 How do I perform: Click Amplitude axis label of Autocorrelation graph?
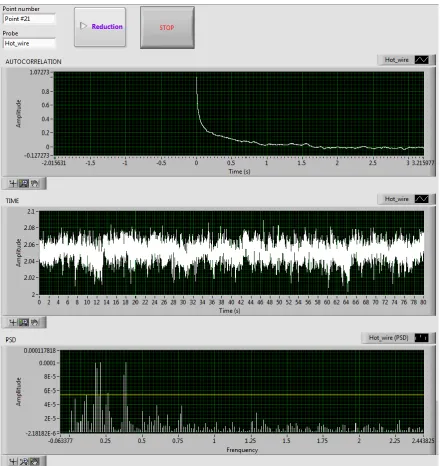click(19, 113)
